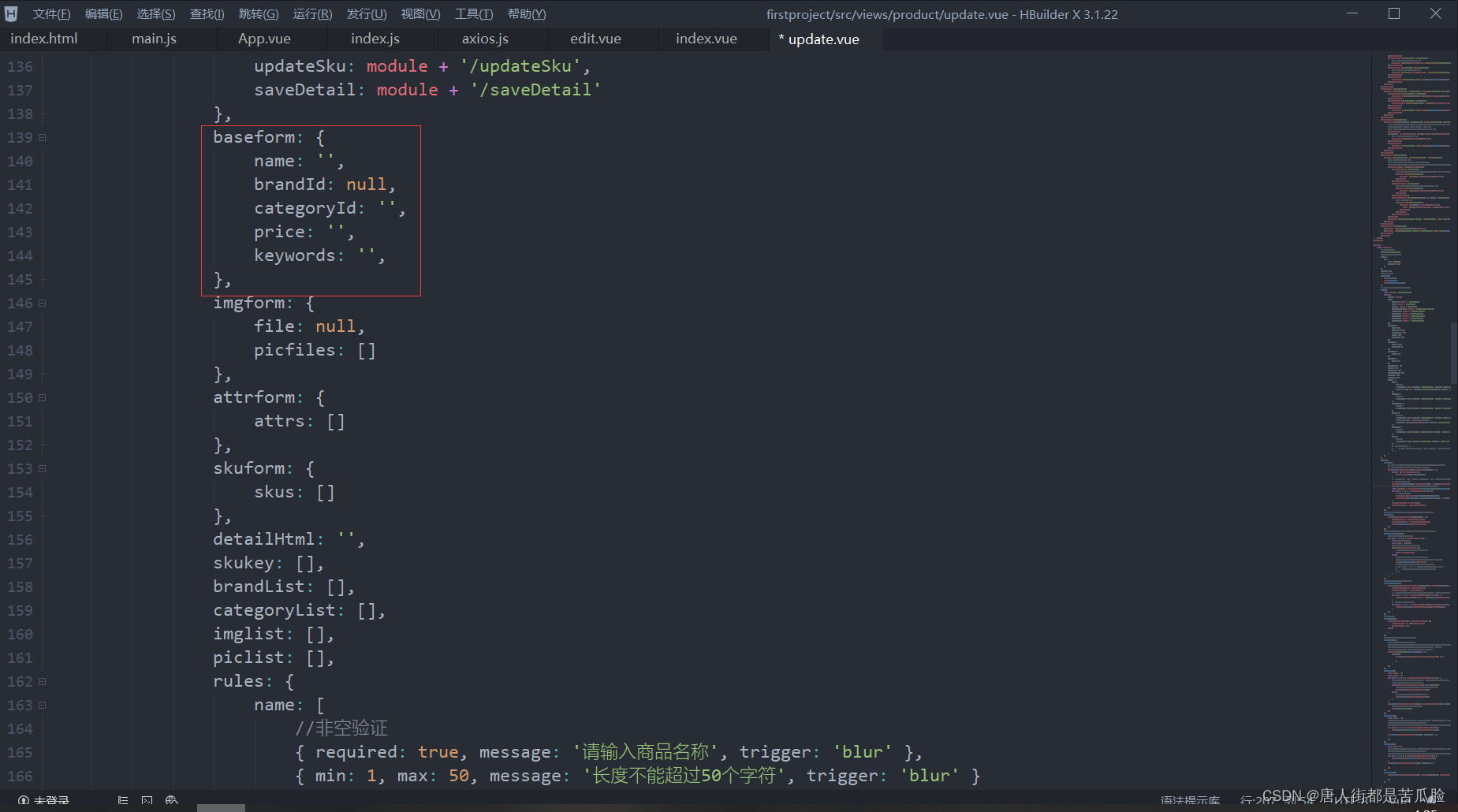Click the 'keywords' key on line 144
Screen dimensions: 1458x812
[295, 255]
